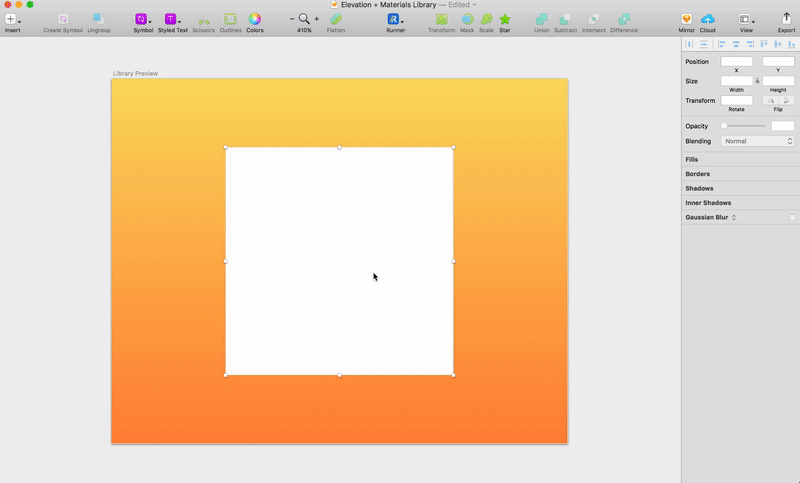The width and height of the screenshot is (800, 483).
Task: Open the View options dropdown
Action: coord(746,20)
